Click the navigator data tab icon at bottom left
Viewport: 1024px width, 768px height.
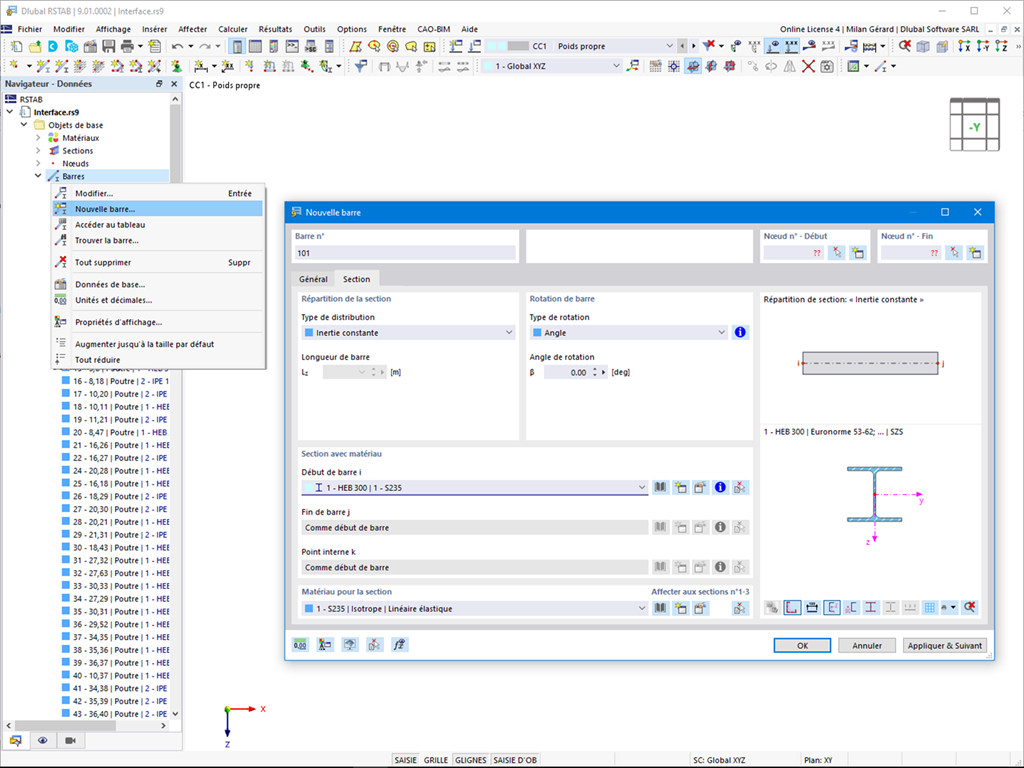click(16, 741)
